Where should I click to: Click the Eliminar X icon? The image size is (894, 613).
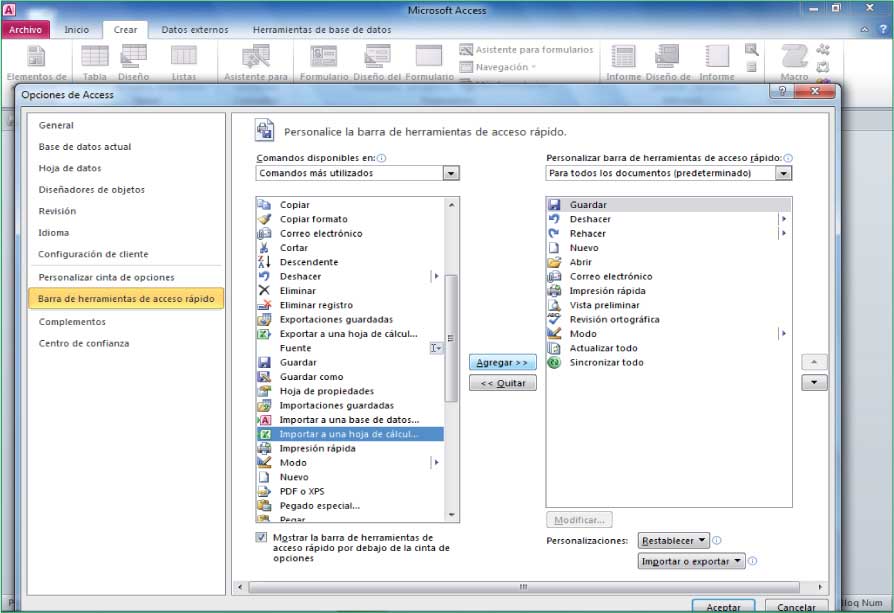click(264, 290)
